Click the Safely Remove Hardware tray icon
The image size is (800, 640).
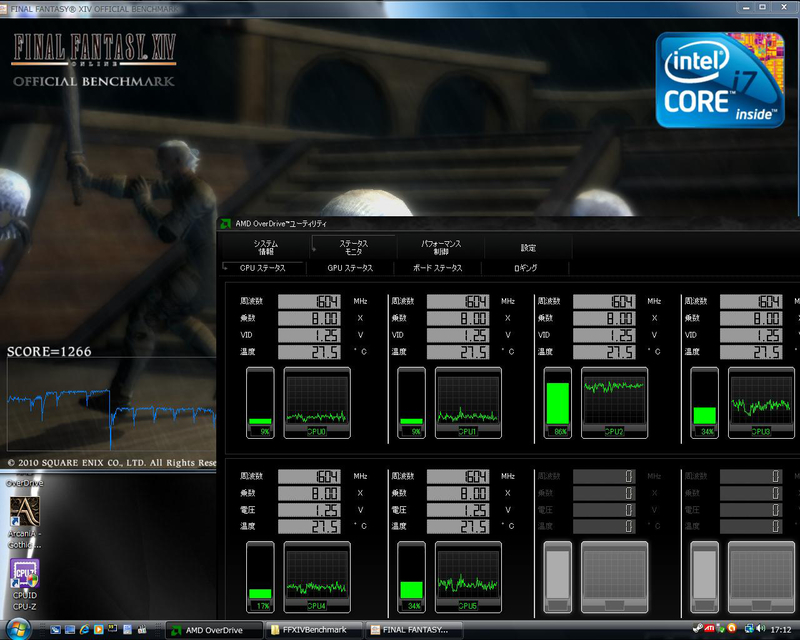click(720, 629)
